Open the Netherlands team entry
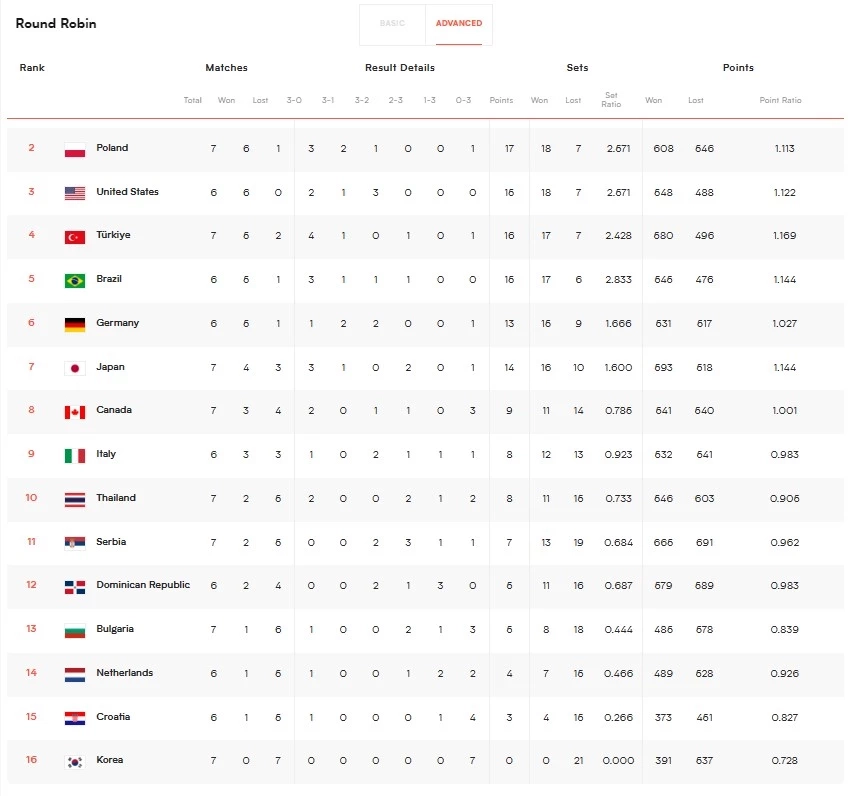 pos(124,673)
